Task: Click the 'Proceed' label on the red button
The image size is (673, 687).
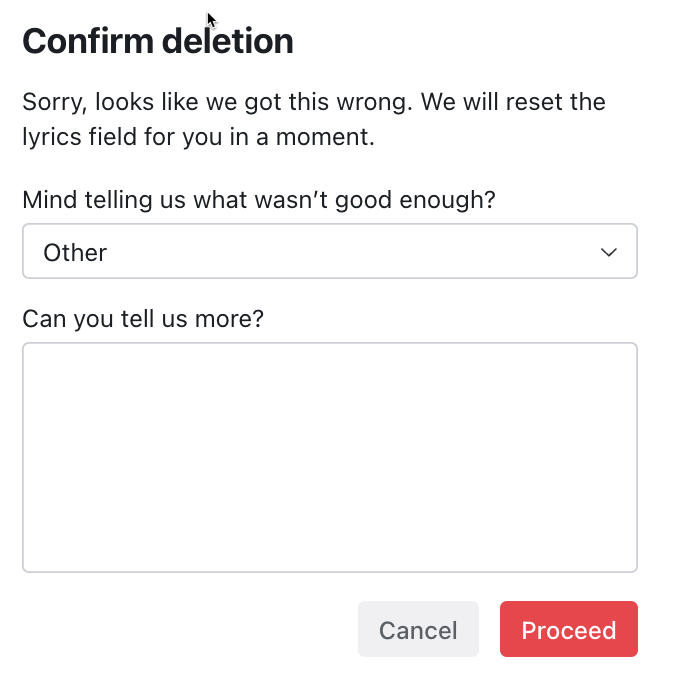Action: [568, 630]
